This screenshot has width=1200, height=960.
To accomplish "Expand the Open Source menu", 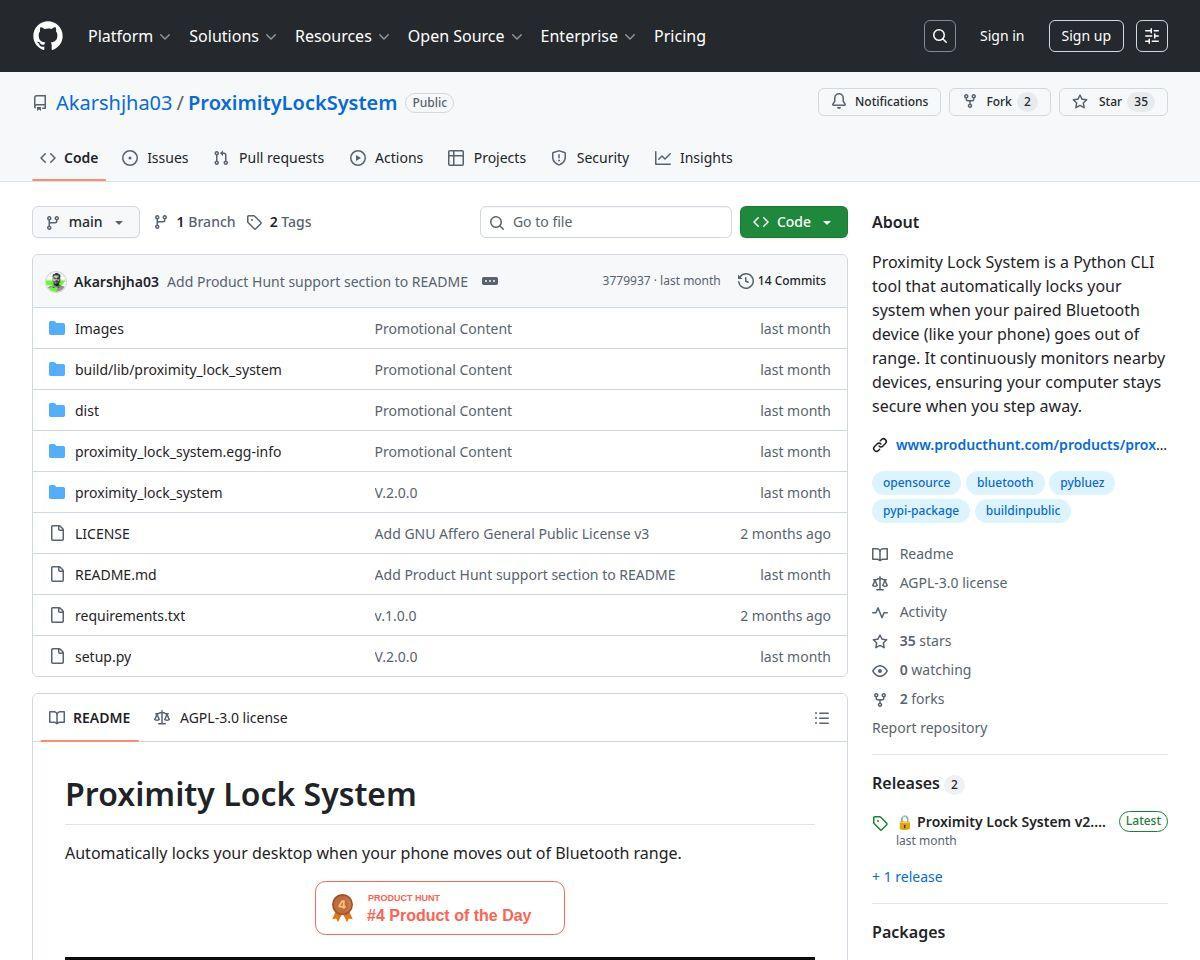I will [x=465, y=36].
